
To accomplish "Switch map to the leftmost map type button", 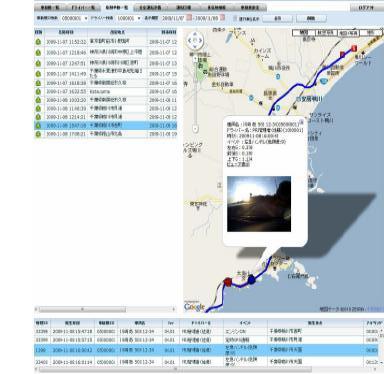I will 303,33.
